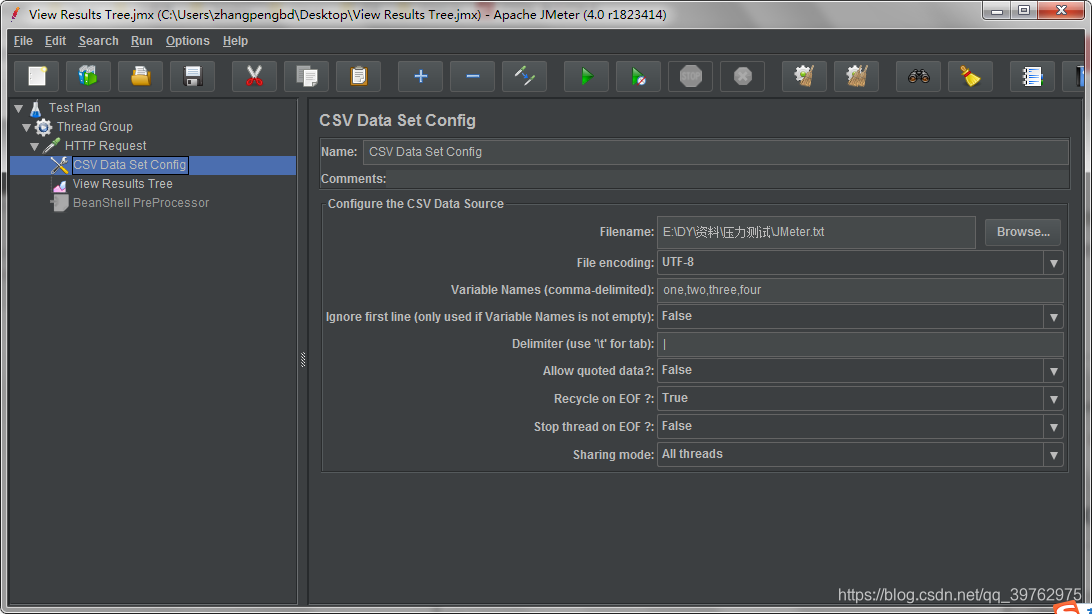
Task: Minimize the JMeter window
Action: pyautogui.click(x=997, y=10)
